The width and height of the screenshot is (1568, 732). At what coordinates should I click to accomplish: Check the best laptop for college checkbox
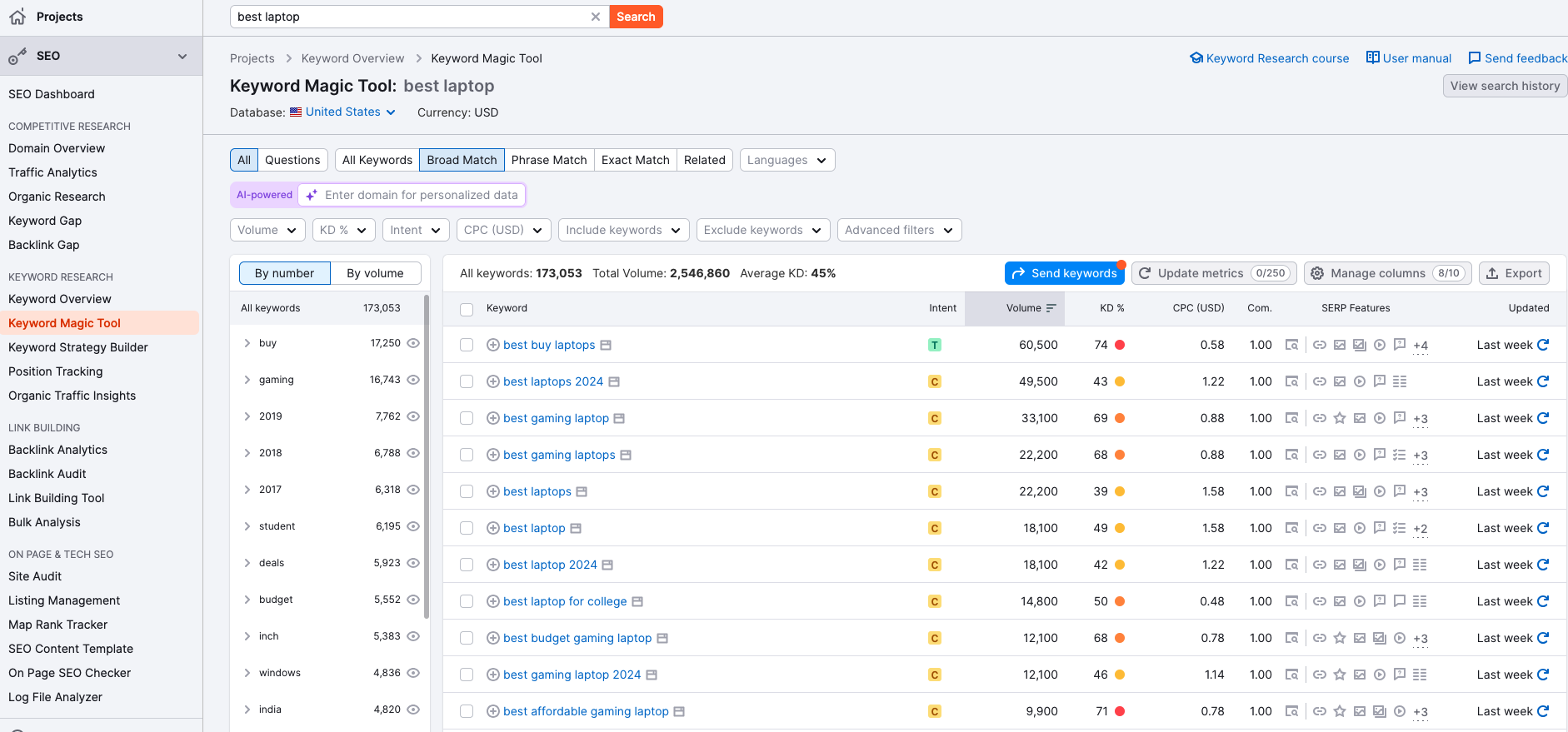467,601
